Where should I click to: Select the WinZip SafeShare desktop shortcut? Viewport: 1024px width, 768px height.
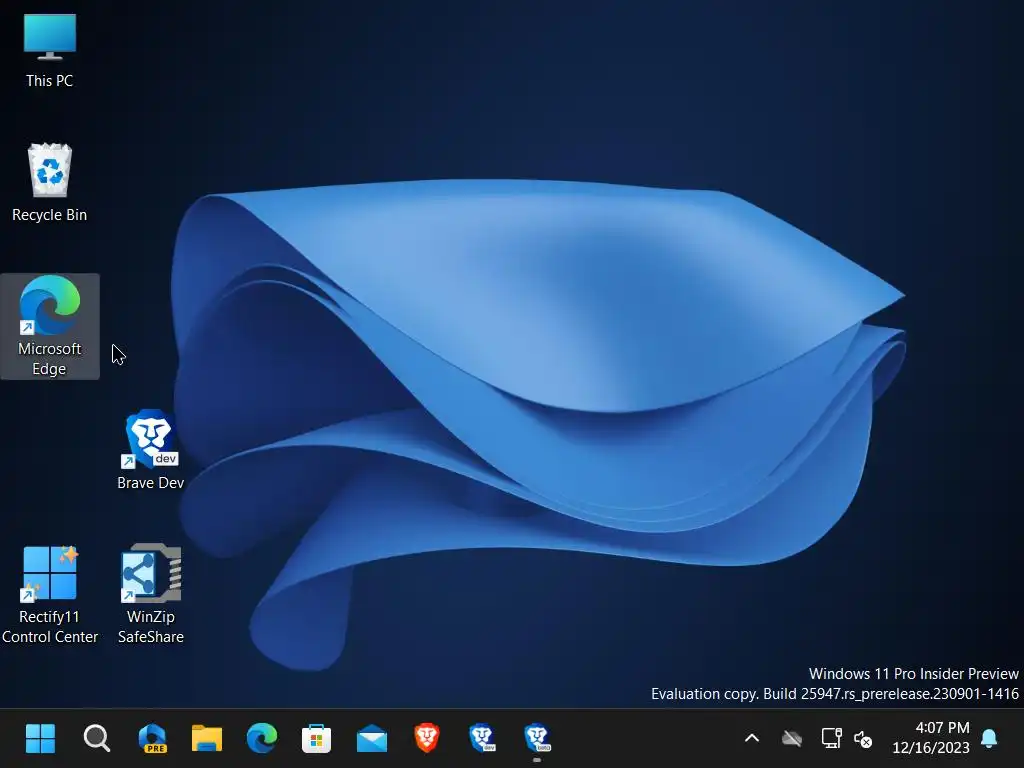click(x=151, y=594)
